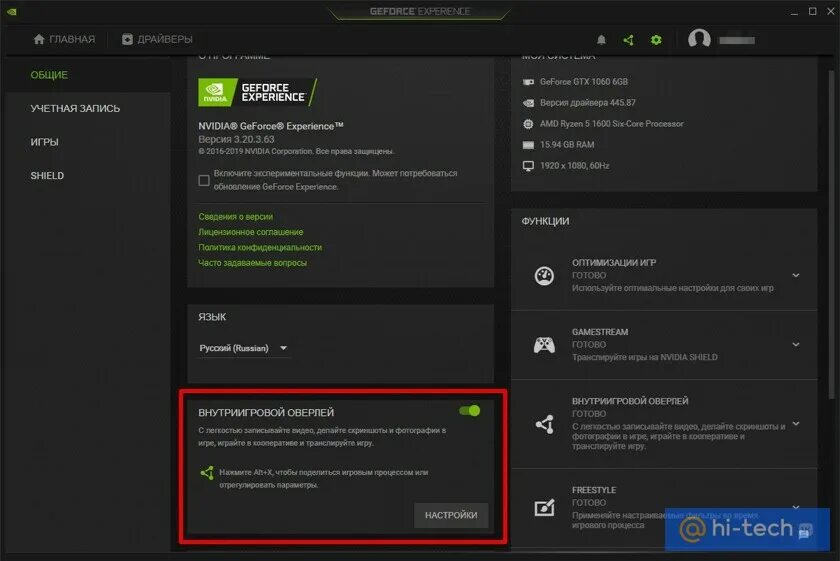Click the FREESTYLE filter icon

544,507
